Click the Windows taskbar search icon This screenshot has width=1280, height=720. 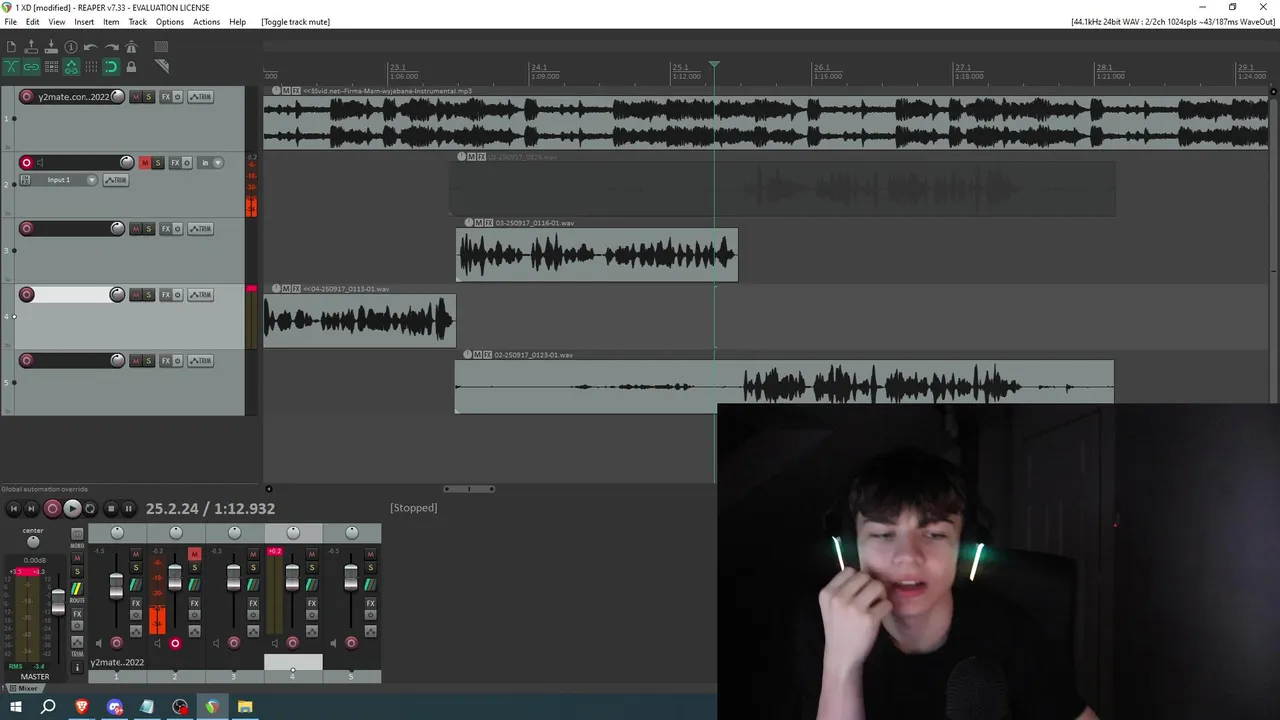click(48, 707)
